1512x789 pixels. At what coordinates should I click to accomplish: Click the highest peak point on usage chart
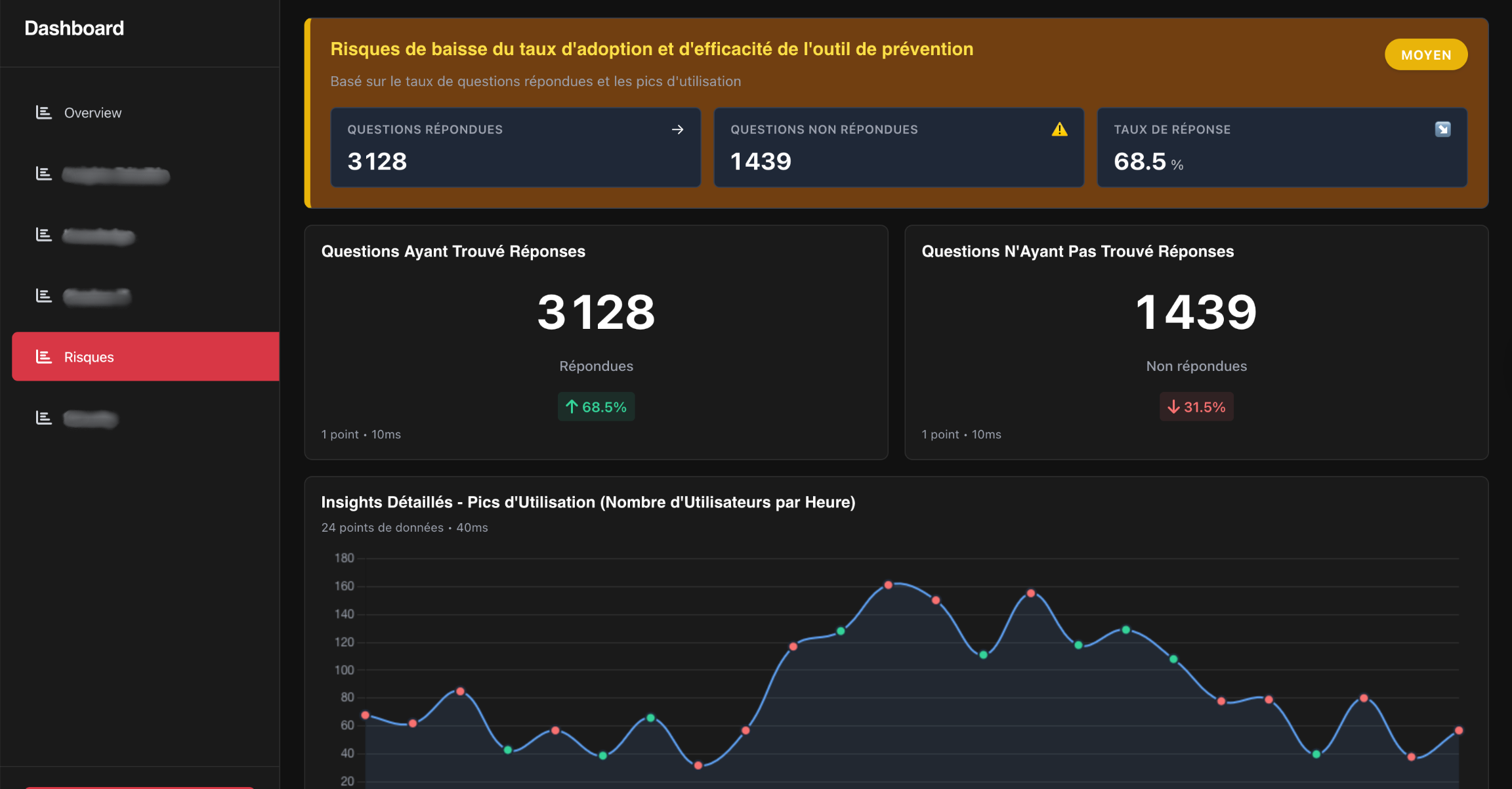pyautogui.click(x=888, y=585)
